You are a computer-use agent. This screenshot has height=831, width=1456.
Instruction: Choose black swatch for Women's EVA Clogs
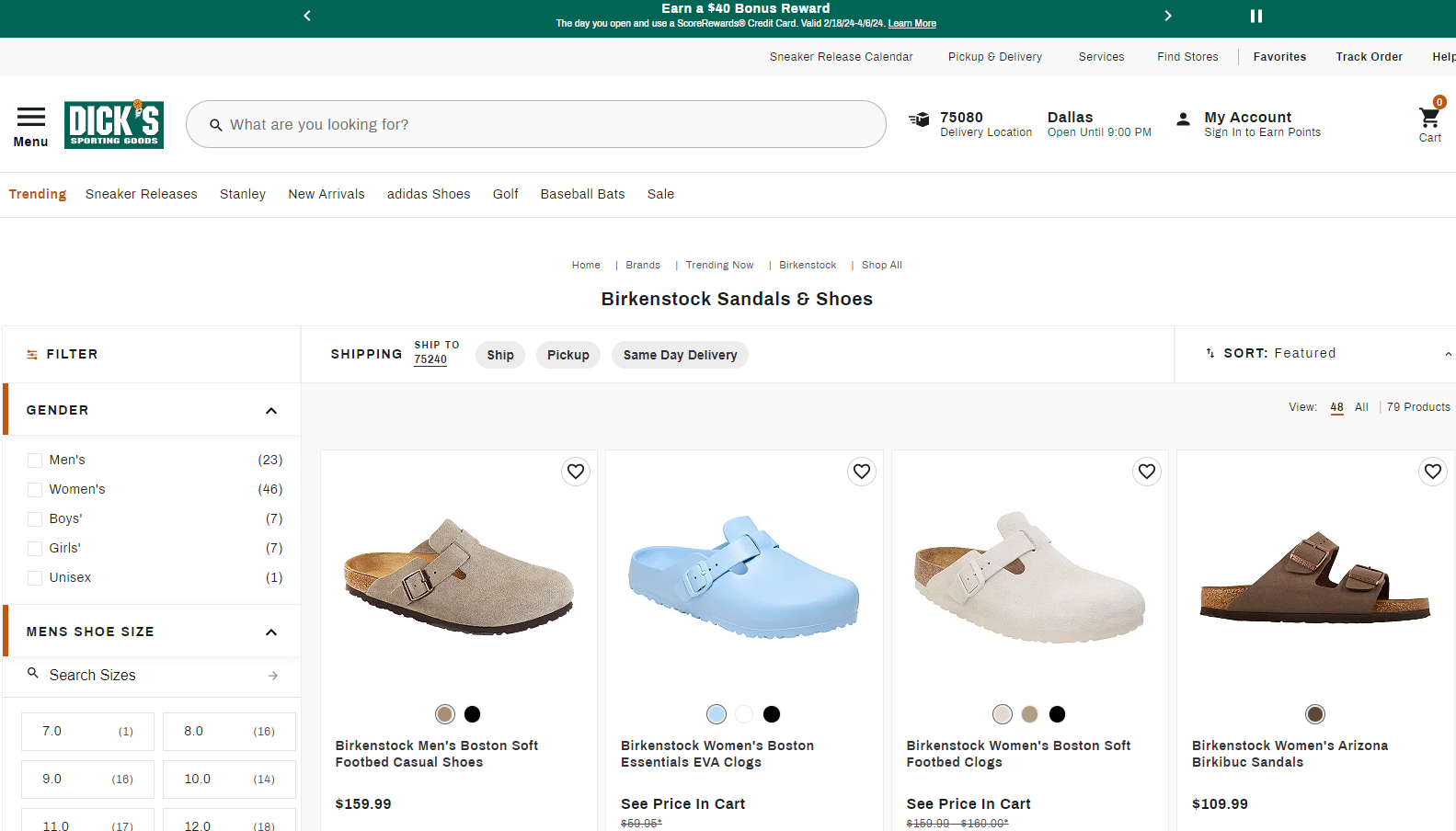coord(772,714)
